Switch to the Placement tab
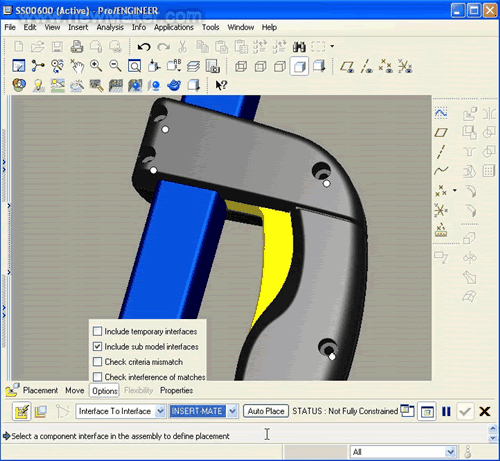Screen dimensions: 500x461 tap(40, 390)
